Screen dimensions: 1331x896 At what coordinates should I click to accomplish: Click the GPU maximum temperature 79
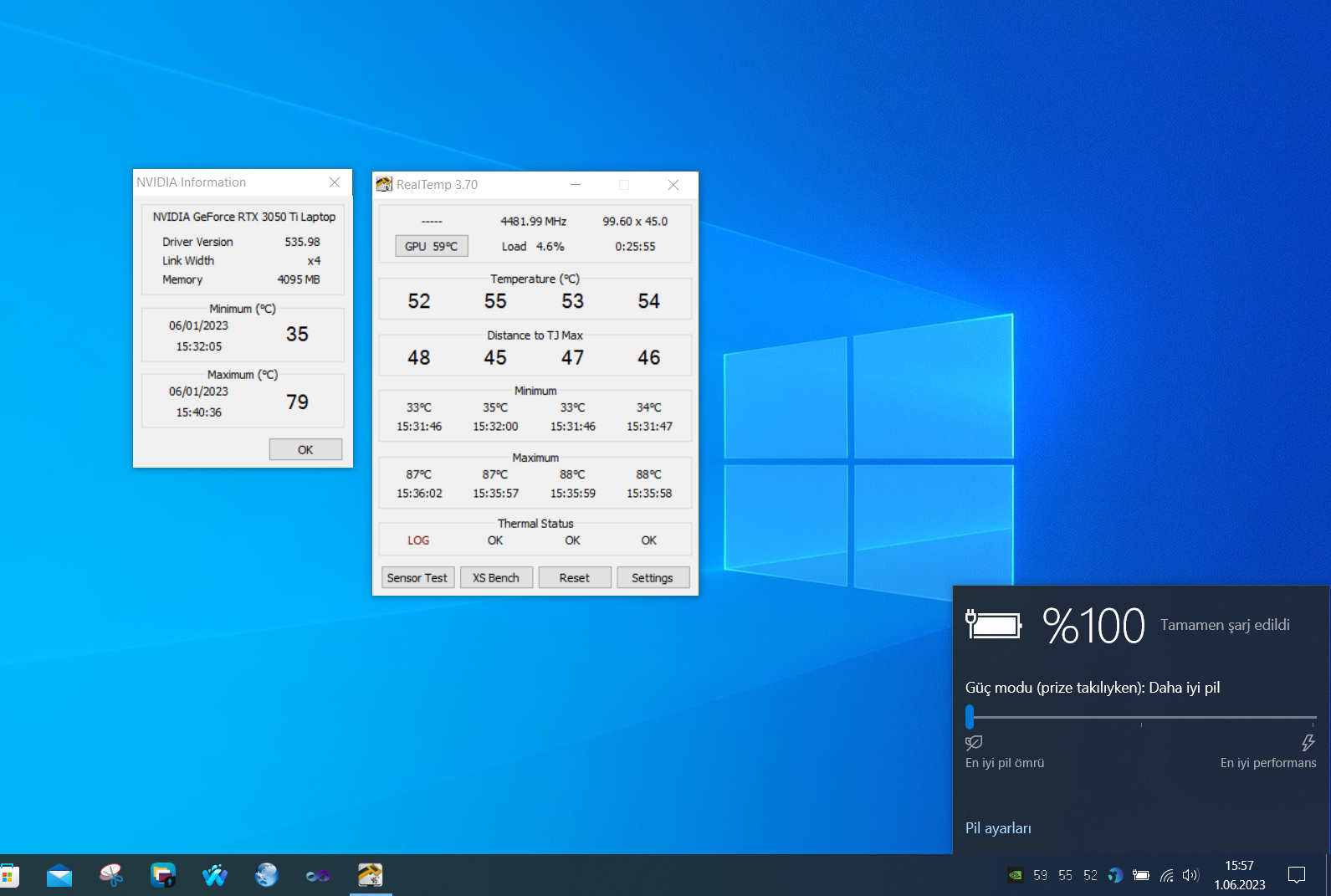click(x=298, y=402)
